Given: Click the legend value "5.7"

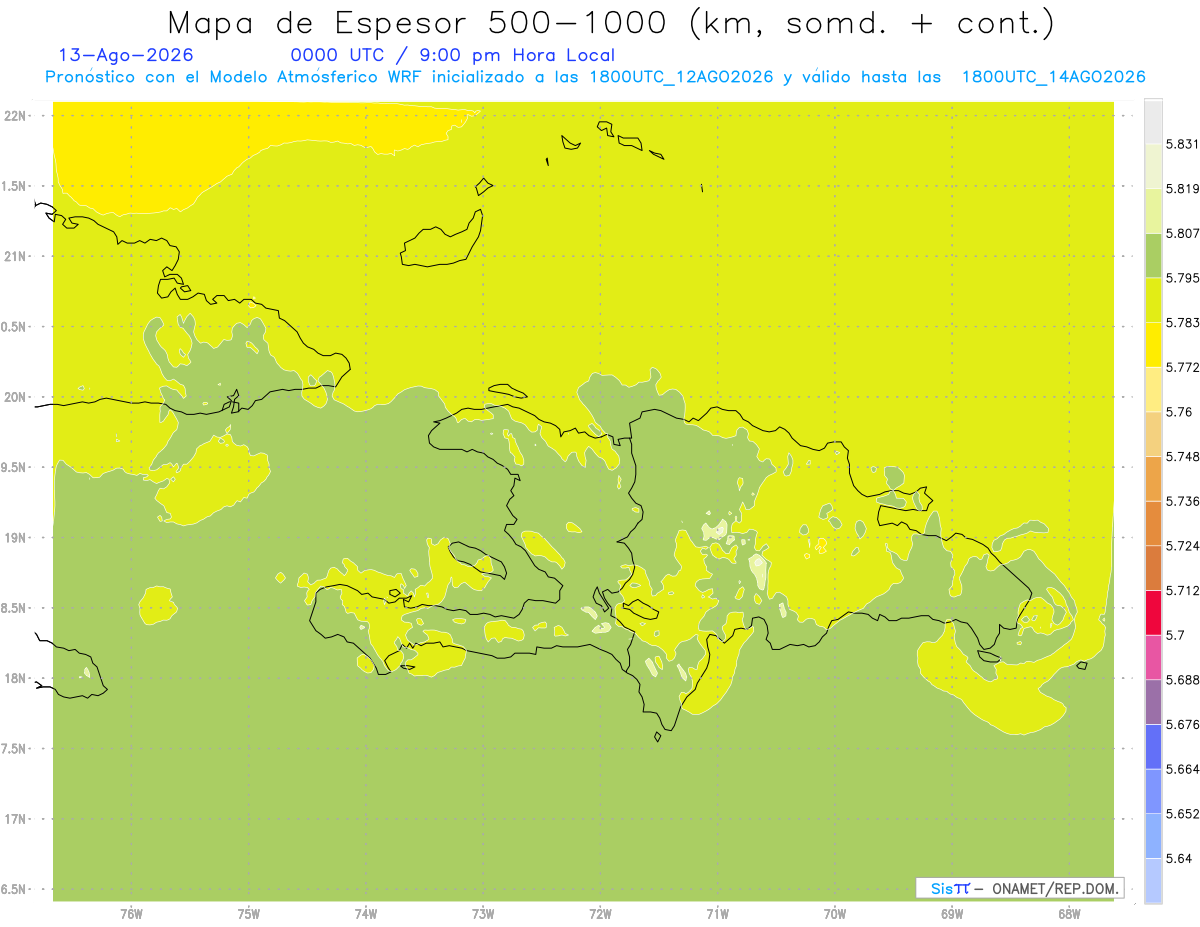Looking at the screenshot, I should point(1176,635).
